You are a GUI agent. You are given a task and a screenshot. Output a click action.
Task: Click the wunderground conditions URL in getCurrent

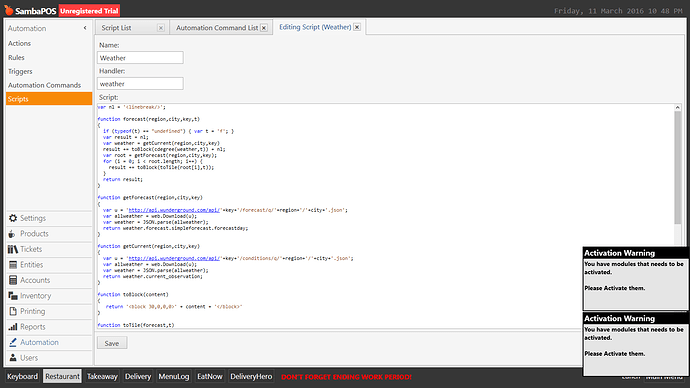(174, 259)
